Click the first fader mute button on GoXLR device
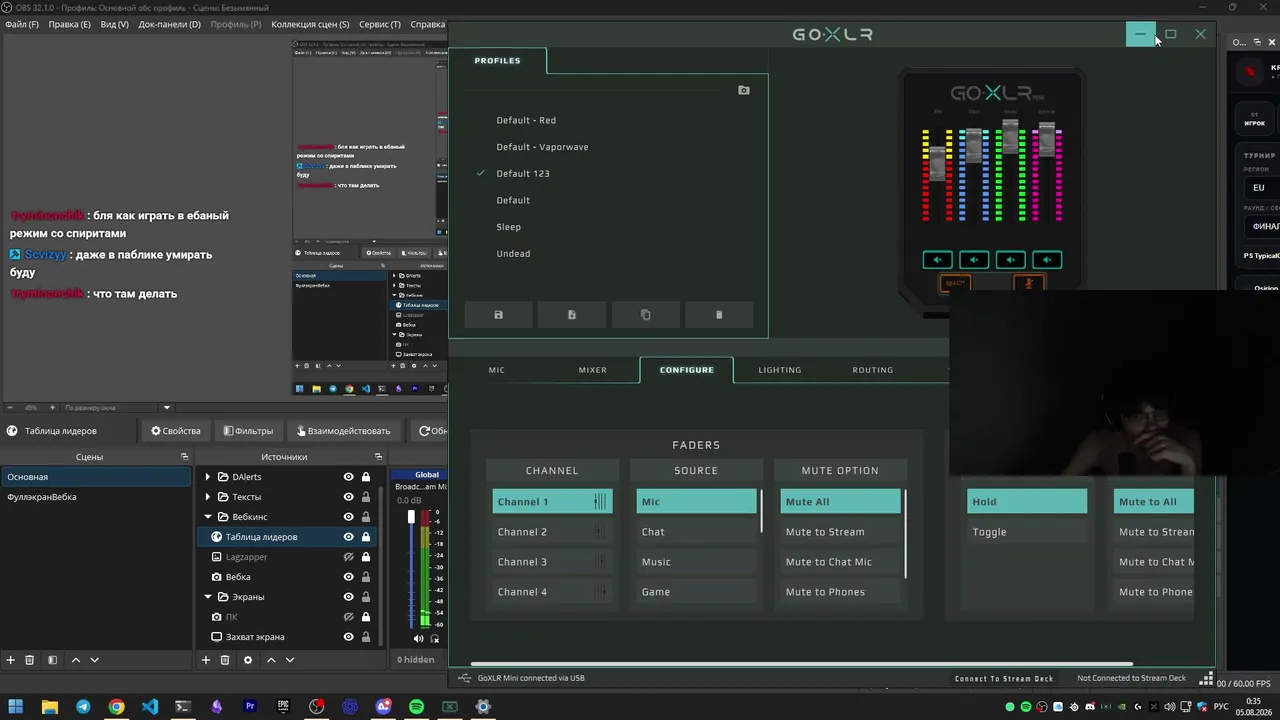The width and height of the screenshot is (1280, 720). point(938,260)
